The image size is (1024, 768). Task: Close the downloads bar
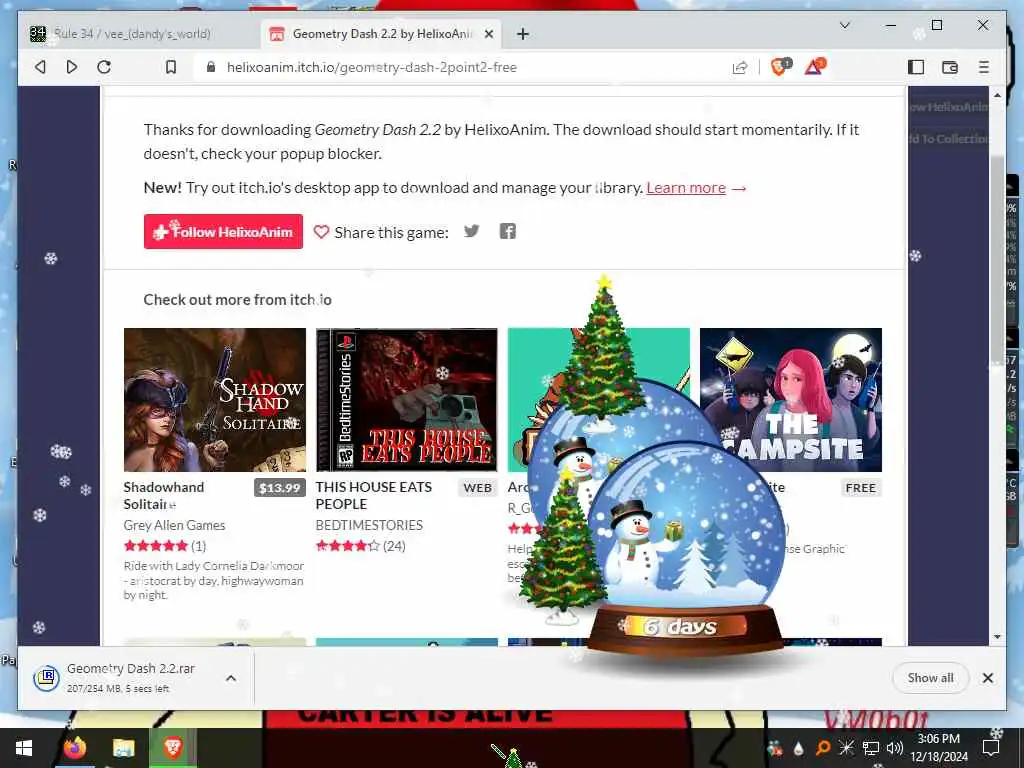987,678
